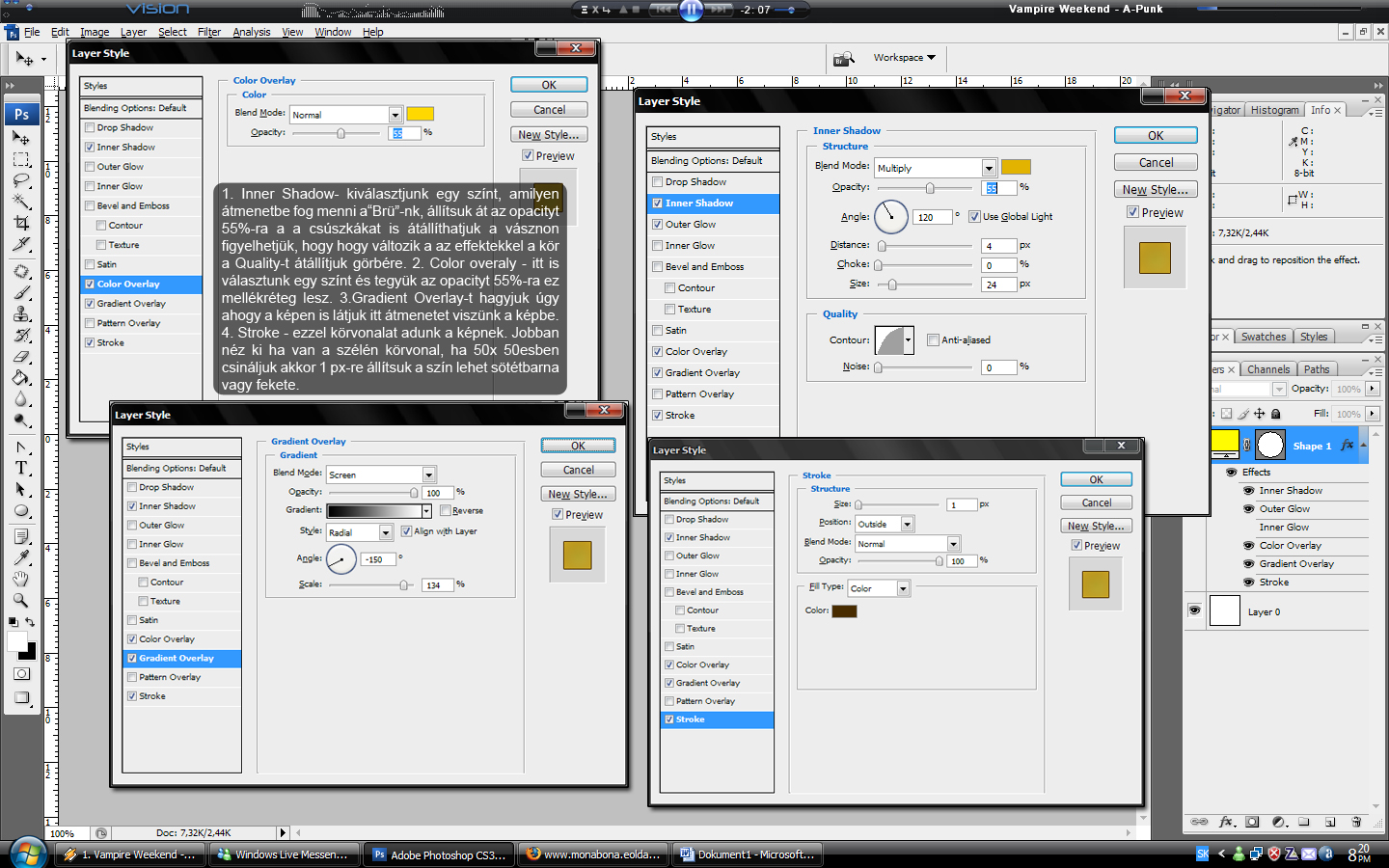Image resolution: width=1389 pixels, height=868 pixels.
Task: Switch to the Channels tab
Action: click(1267, 369)
